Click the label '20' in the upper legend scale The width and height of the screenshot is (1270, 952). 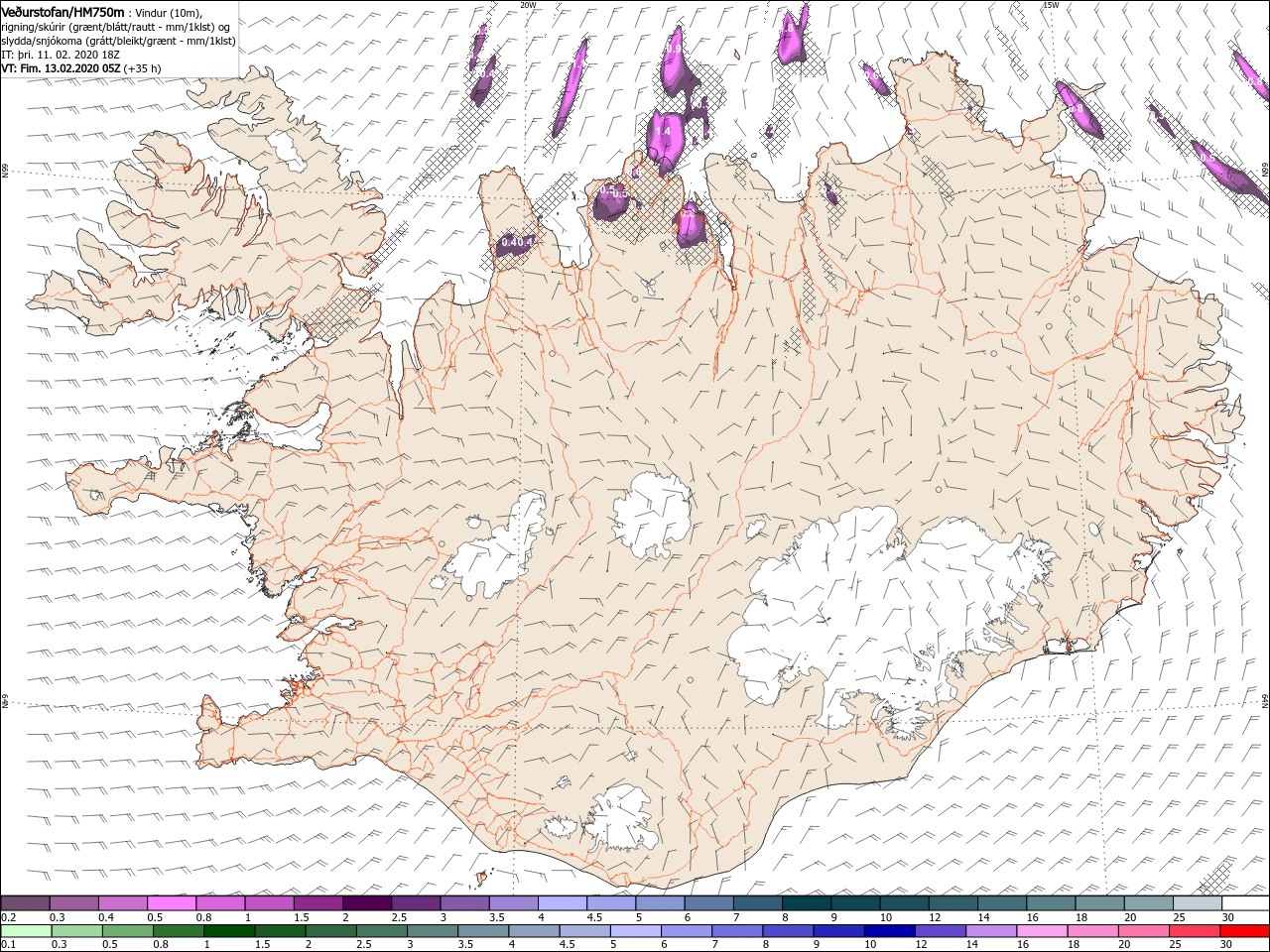[x=1129, y=917]
